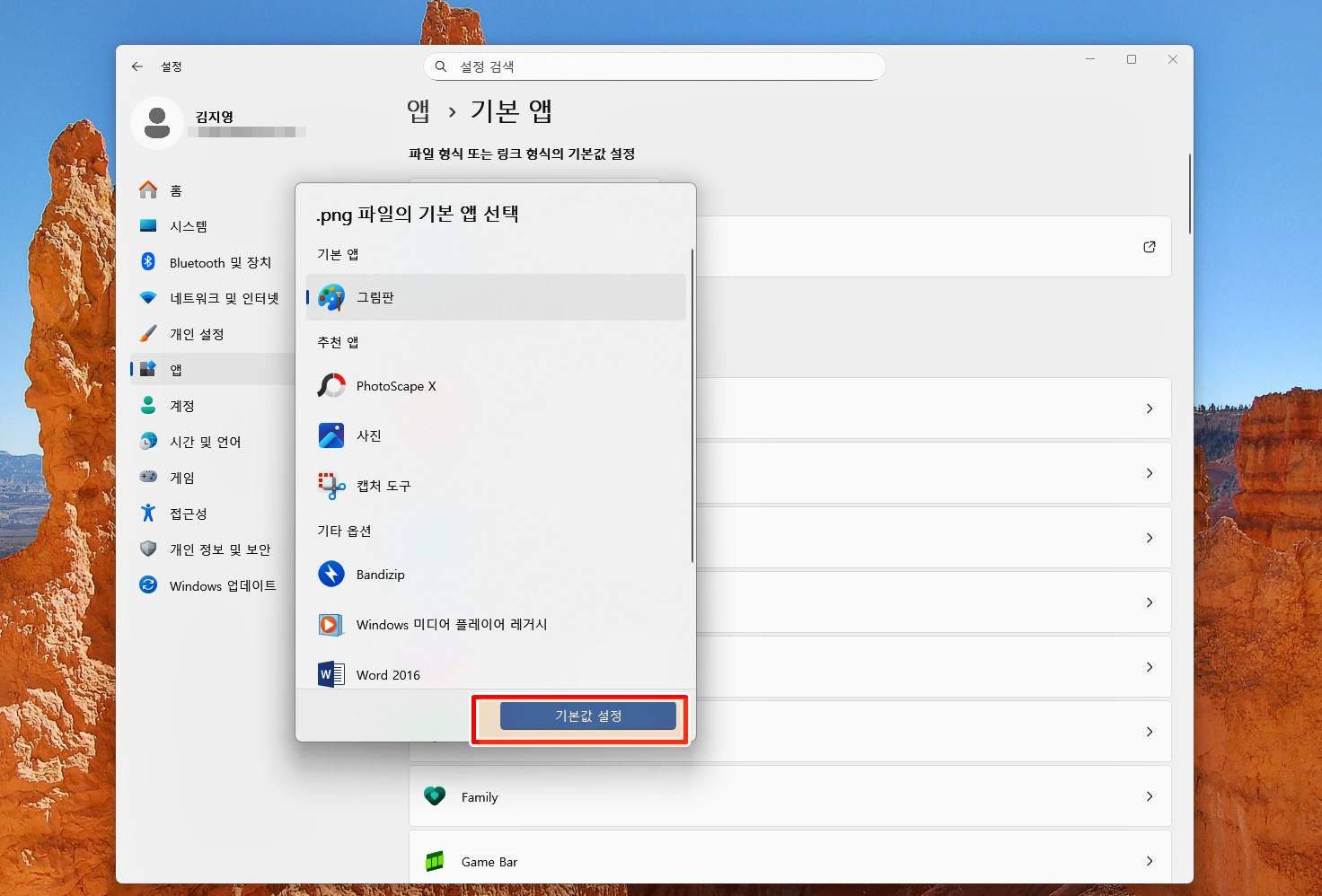This screenshot has width=1322, height=896.
Task: Click the 시간 및 언어 globe icon
Action: [148, 442]
